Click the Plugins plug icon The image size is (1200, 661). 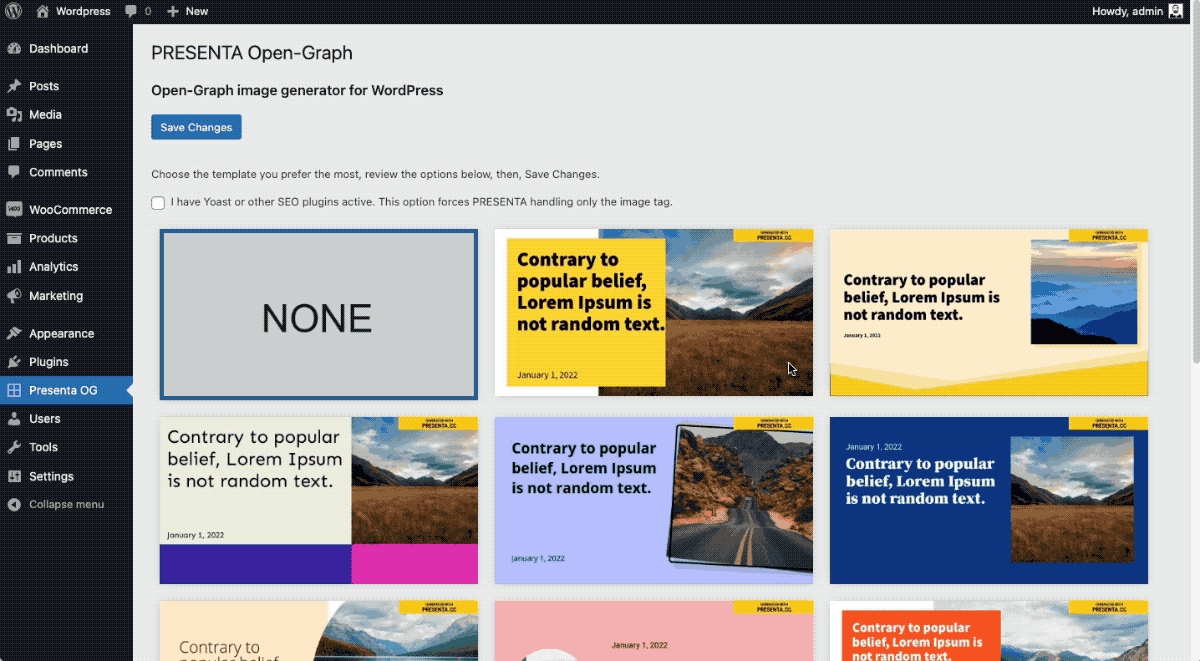pos(14,362)
